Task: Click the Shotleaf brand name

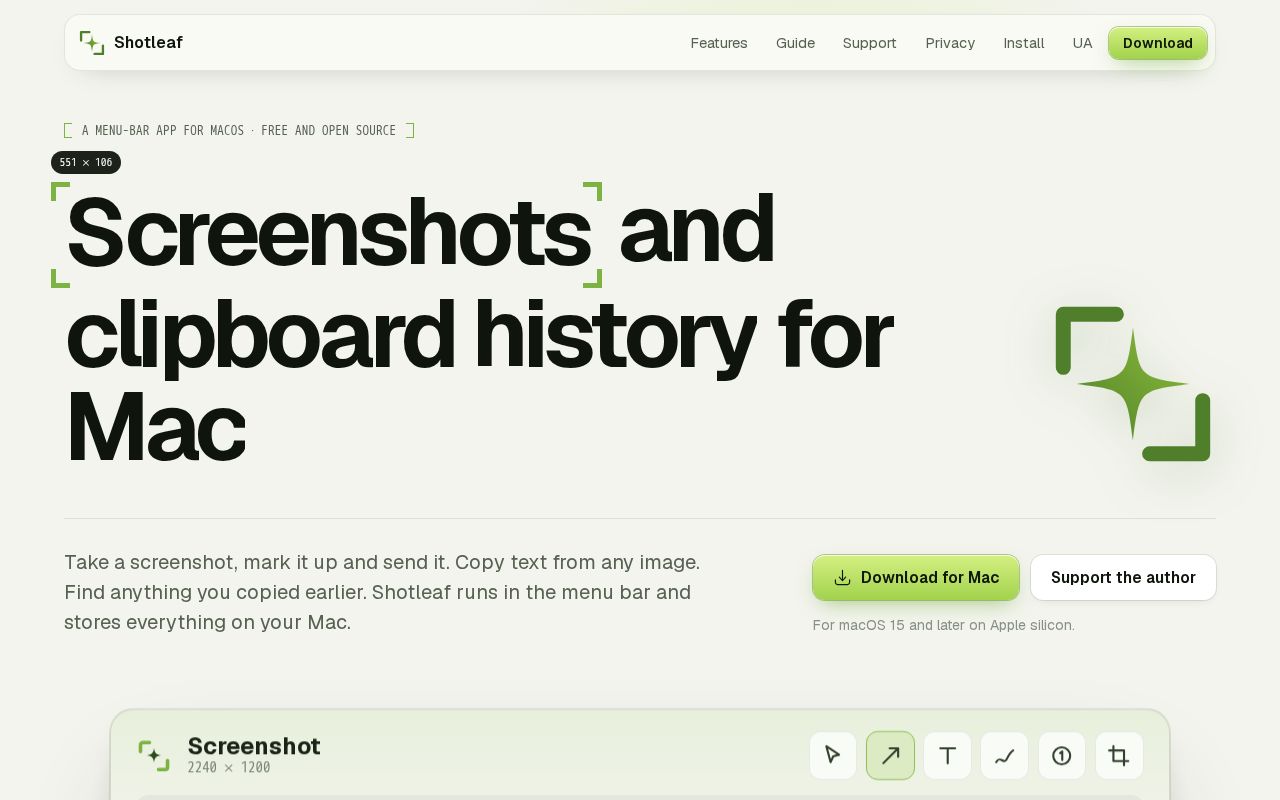Action: coord(148,42)
